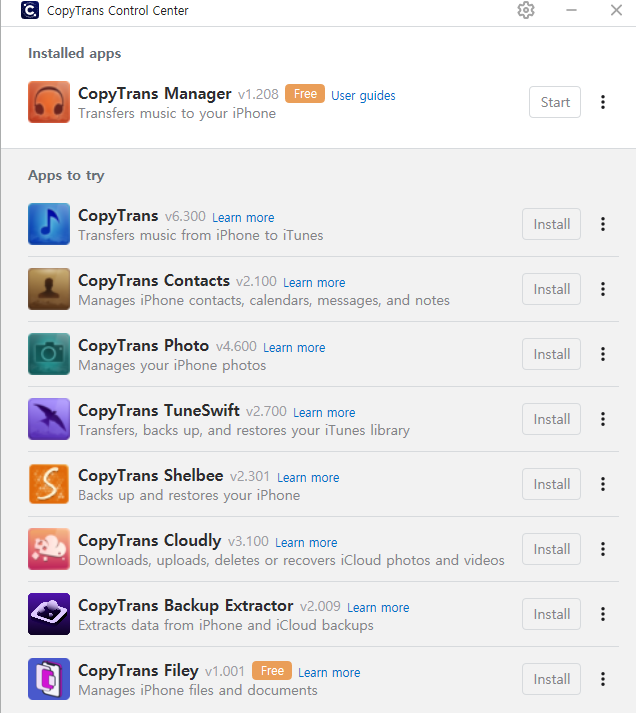
Task: Install CopyTrans Photo
Action: (551, 354)
